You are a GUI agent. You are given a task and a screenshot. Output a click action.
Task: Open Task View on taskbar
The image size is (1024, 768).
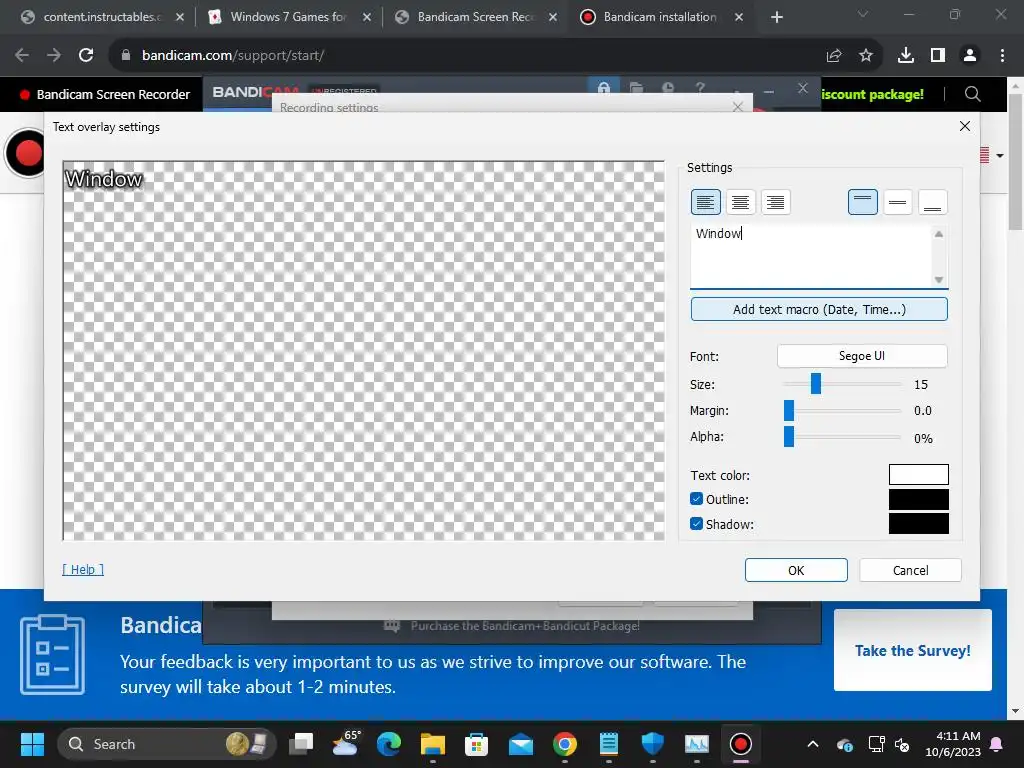click(302, 744)
